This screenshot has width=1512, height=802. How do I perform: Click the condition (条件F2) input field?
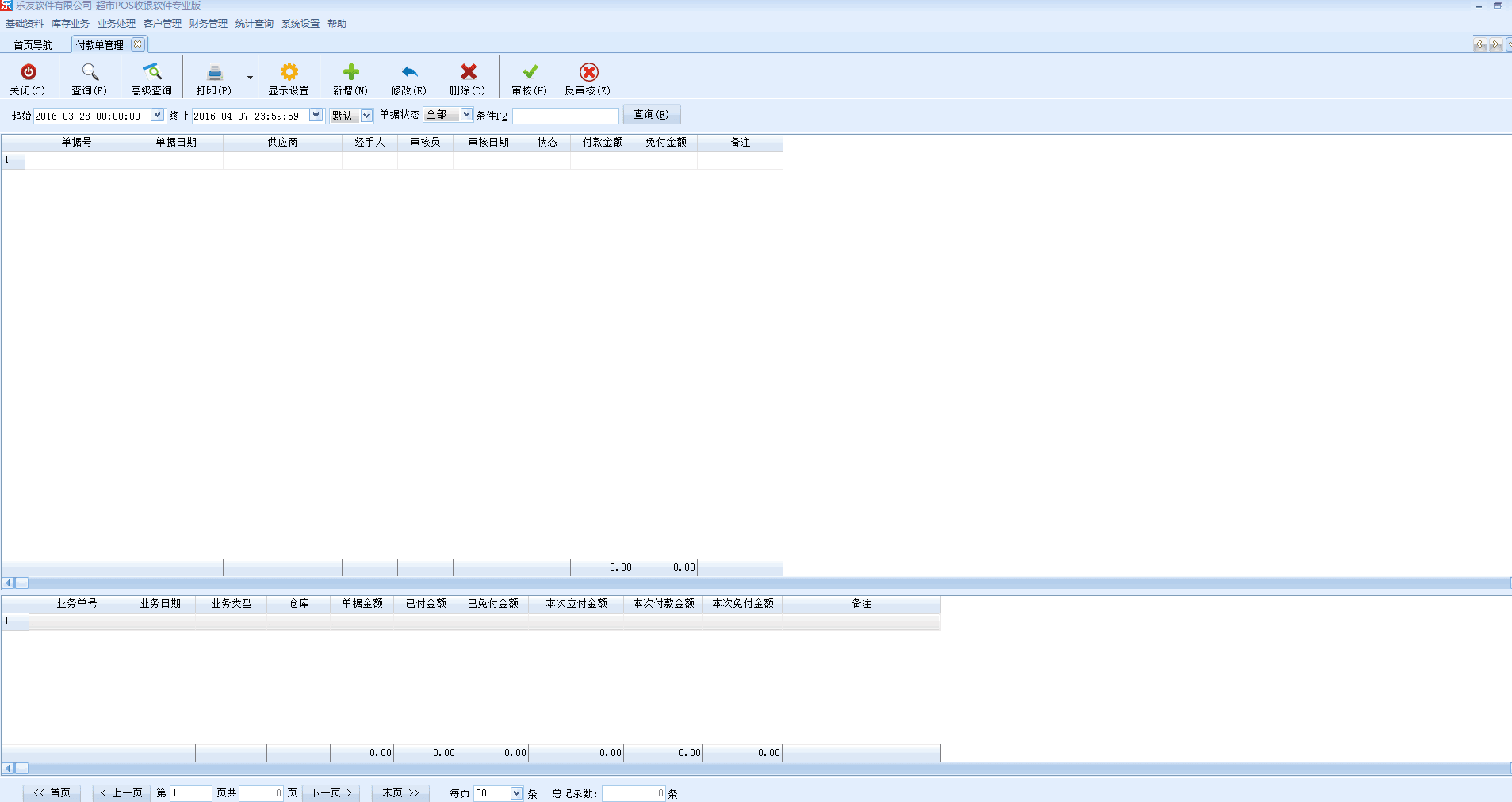[x=566, y=116]
